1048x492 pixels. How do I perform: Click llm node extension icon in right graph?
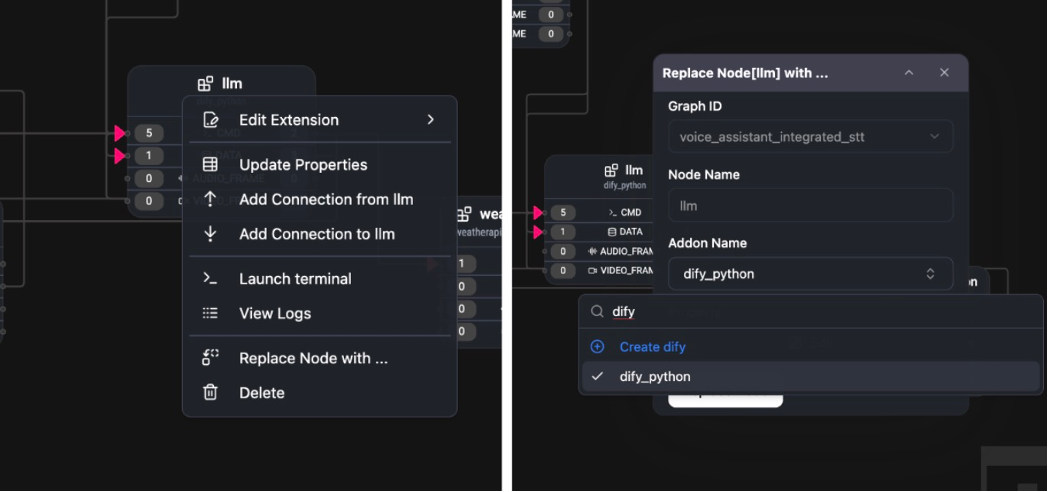[x=611, y=170]
